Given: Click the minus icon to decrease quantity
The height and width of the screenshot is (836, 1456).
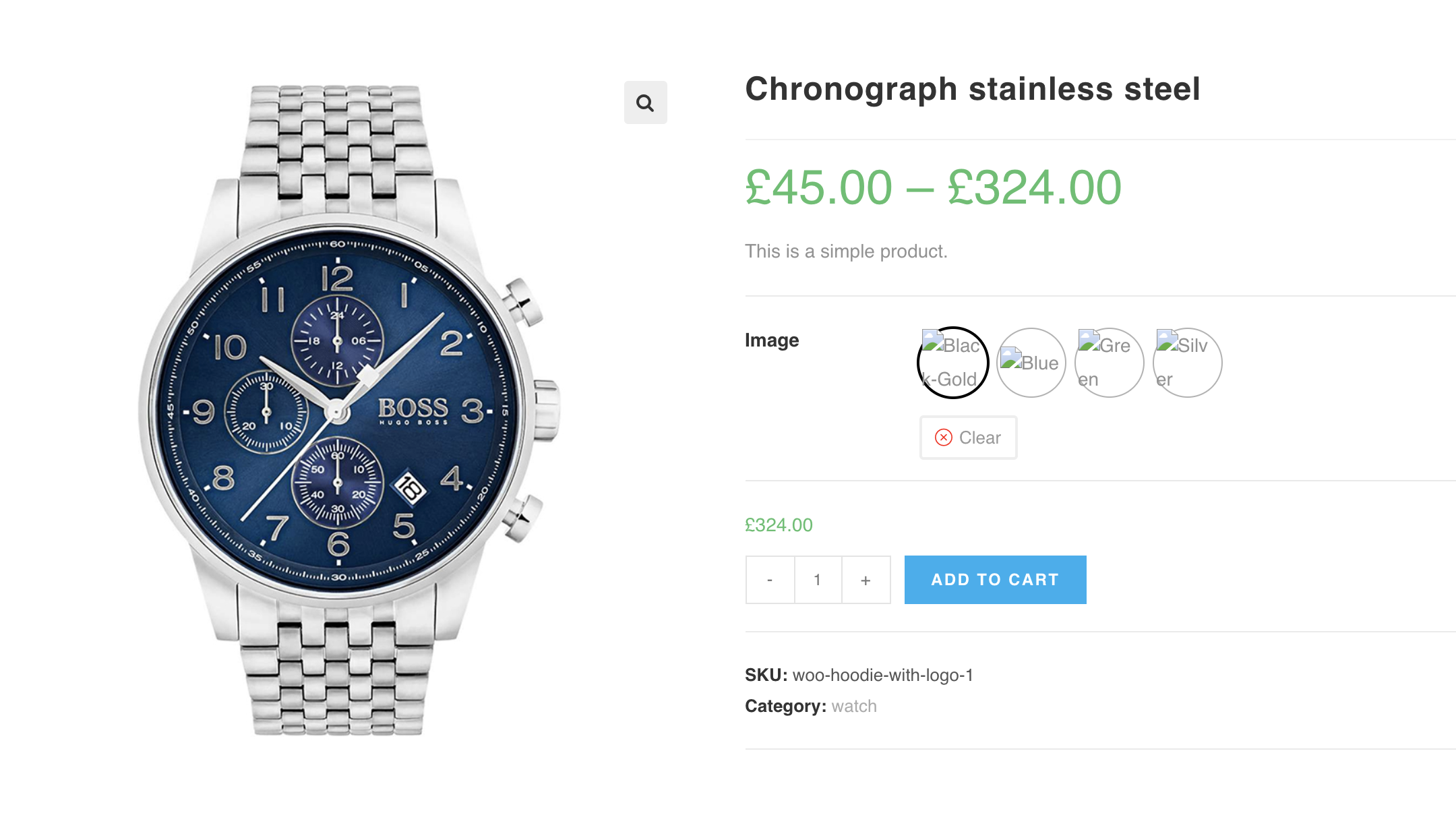Looking at the screenshot, I should click(768, 579).
